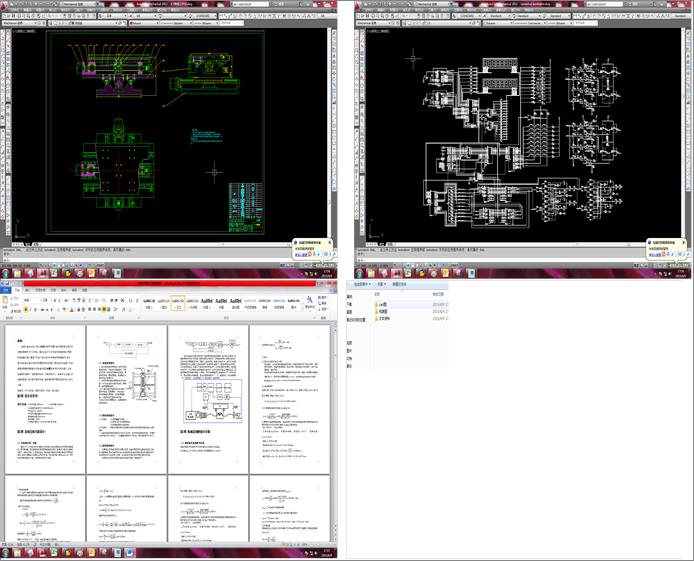Open the 包含到库中 dropdown in Explorer
694x561 pixels.
click(x=362, y=284)
